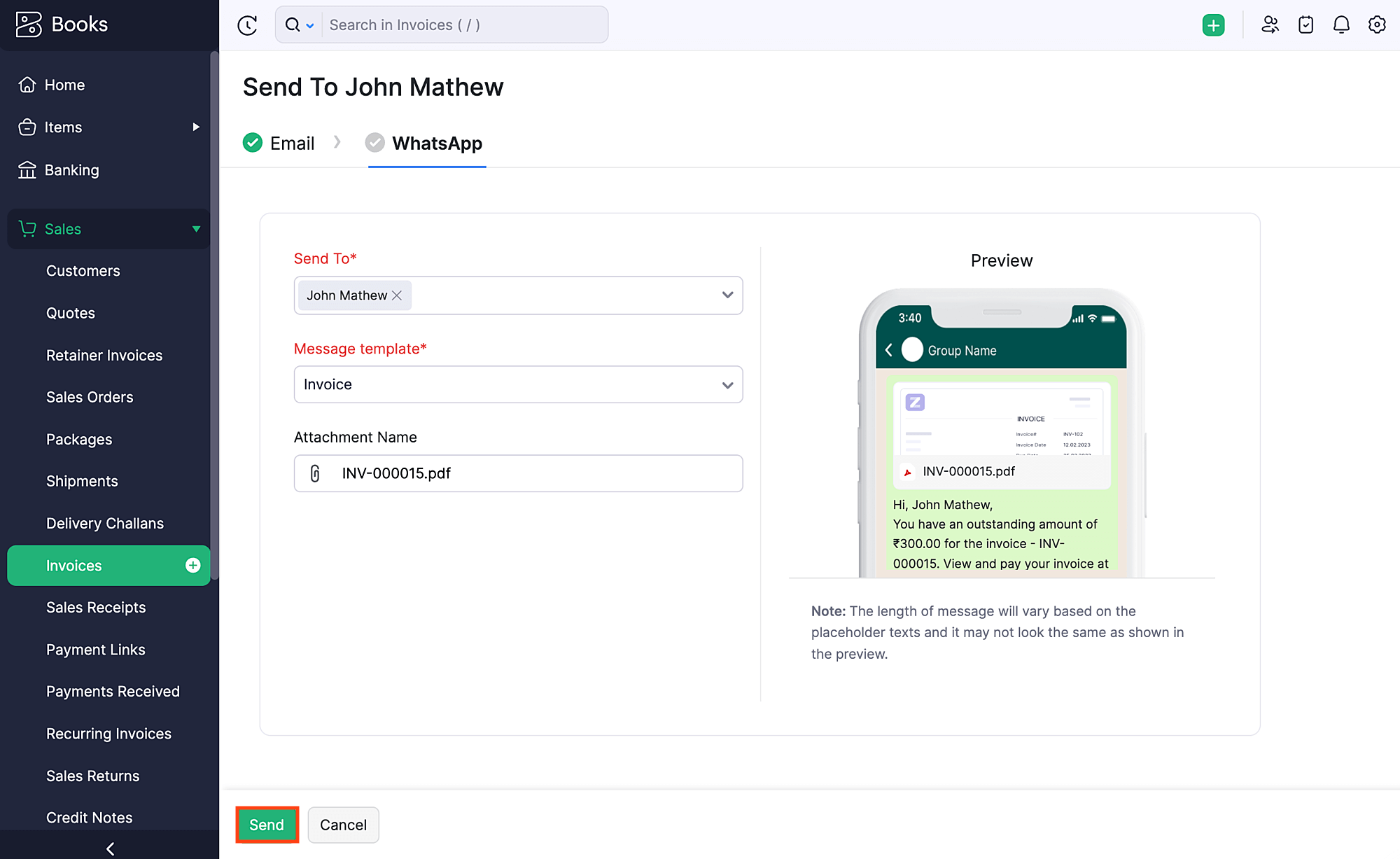
Task: Expand the Items sidebar section
Action: (196, 127)
